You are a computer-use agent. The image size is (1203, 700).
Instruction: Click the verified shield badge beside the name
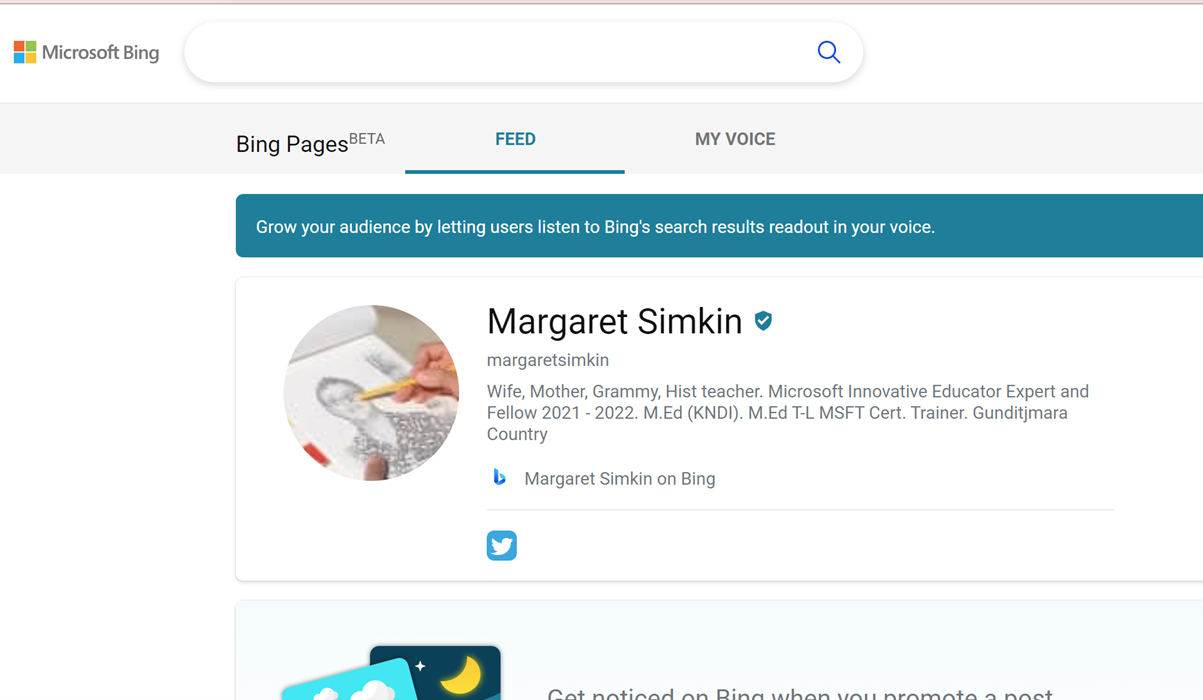coord(763,321)
